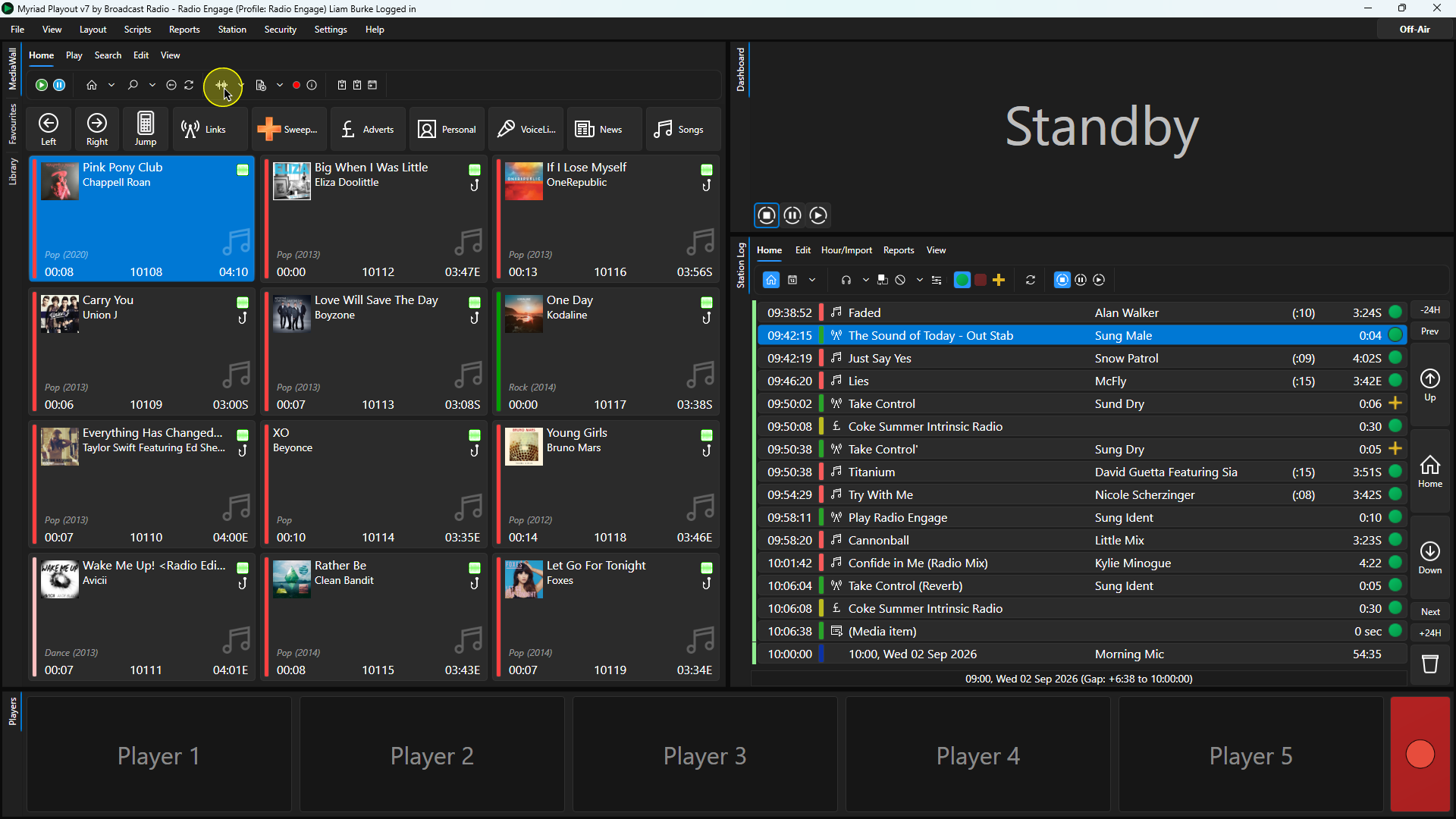Image resolution: width=1456 pixels, height=819 pixels.
Task: Click the green status circle on the Faded row
Action: 1395,312
